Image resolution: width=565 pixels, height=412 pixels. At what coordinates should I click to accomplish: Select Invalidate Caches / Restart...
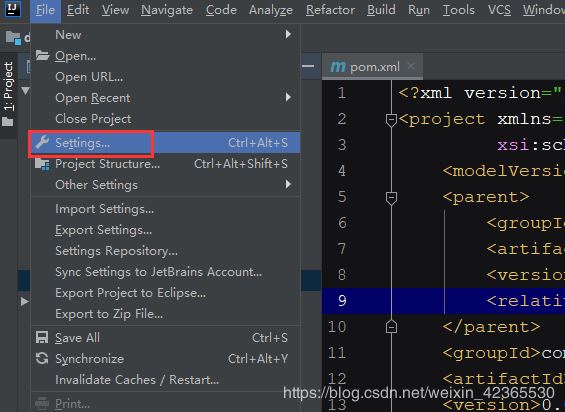tap(166, 380)
